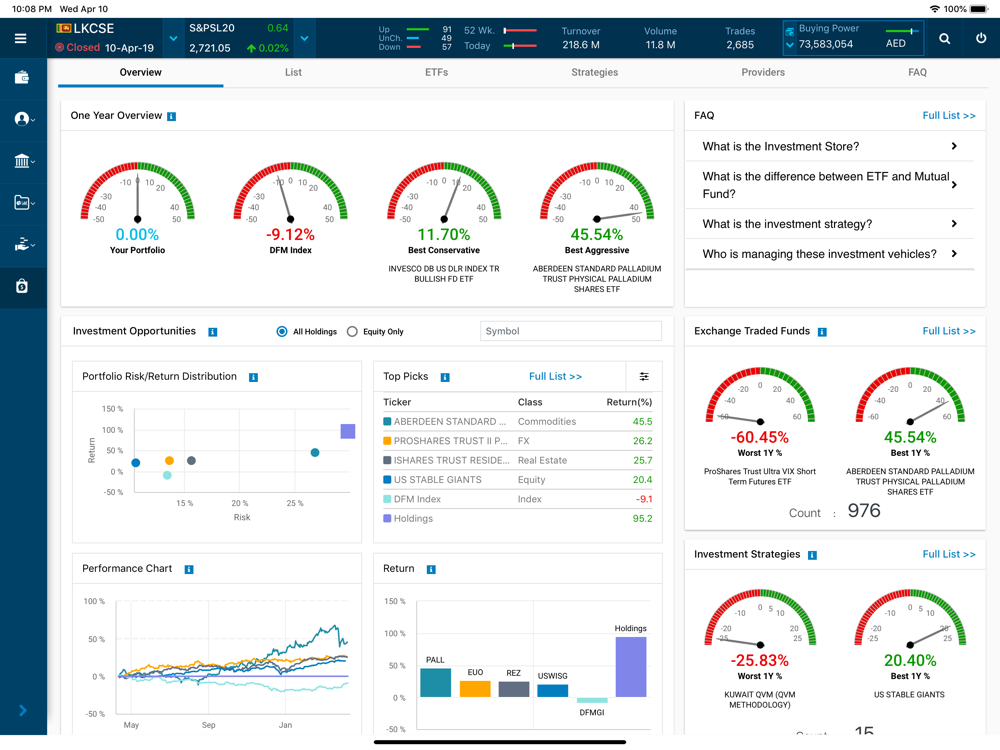Open the user profile sidebar icon
The height and width of the screenshot is (750, 1000).
pos(22,119)
